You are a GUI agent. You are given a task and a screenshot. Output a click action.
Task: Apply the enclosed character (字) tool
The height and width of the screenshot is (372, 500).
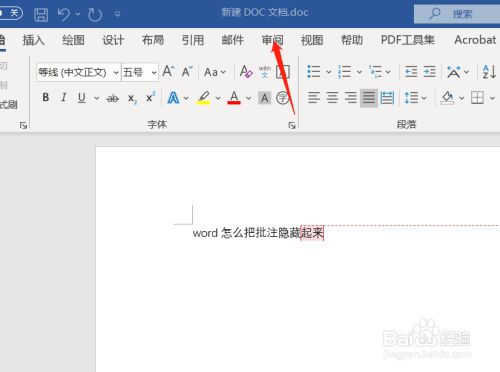(283, 98)
